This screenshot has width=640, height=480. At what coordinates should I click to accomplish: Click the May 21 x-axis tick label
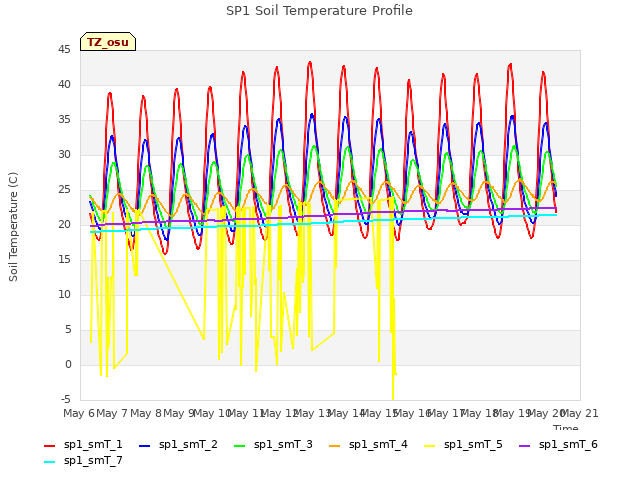tap(580, 413)
